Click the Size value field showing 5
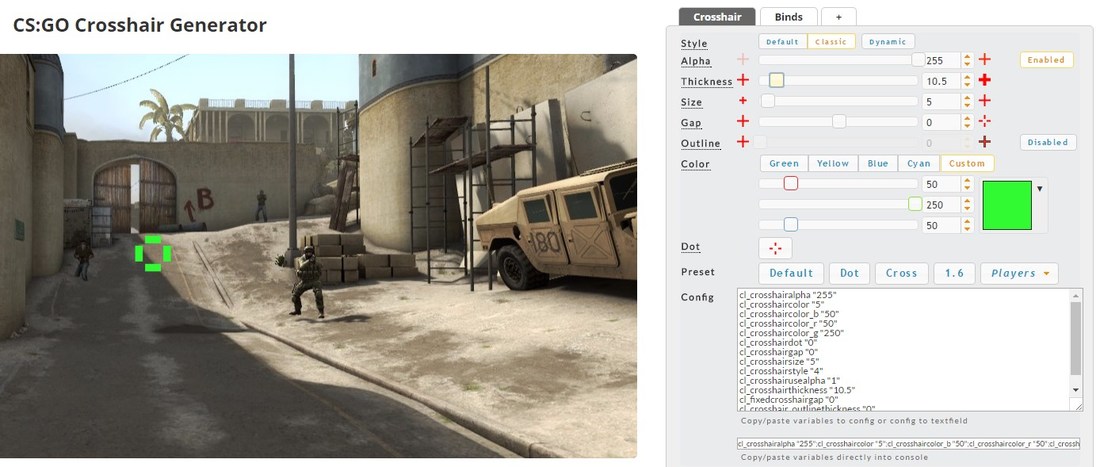 [x=941, y=102]
